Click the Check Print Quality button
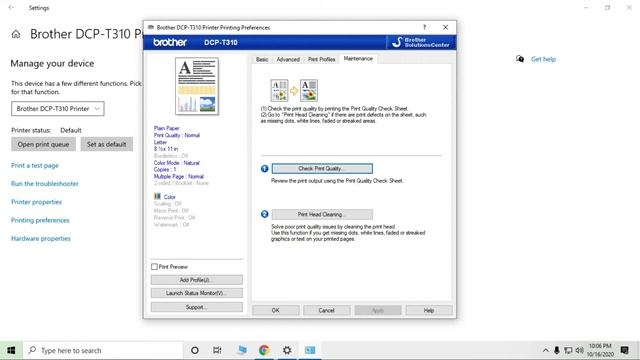The width and height of the screenshot is (640, 360). coord(322,169)
